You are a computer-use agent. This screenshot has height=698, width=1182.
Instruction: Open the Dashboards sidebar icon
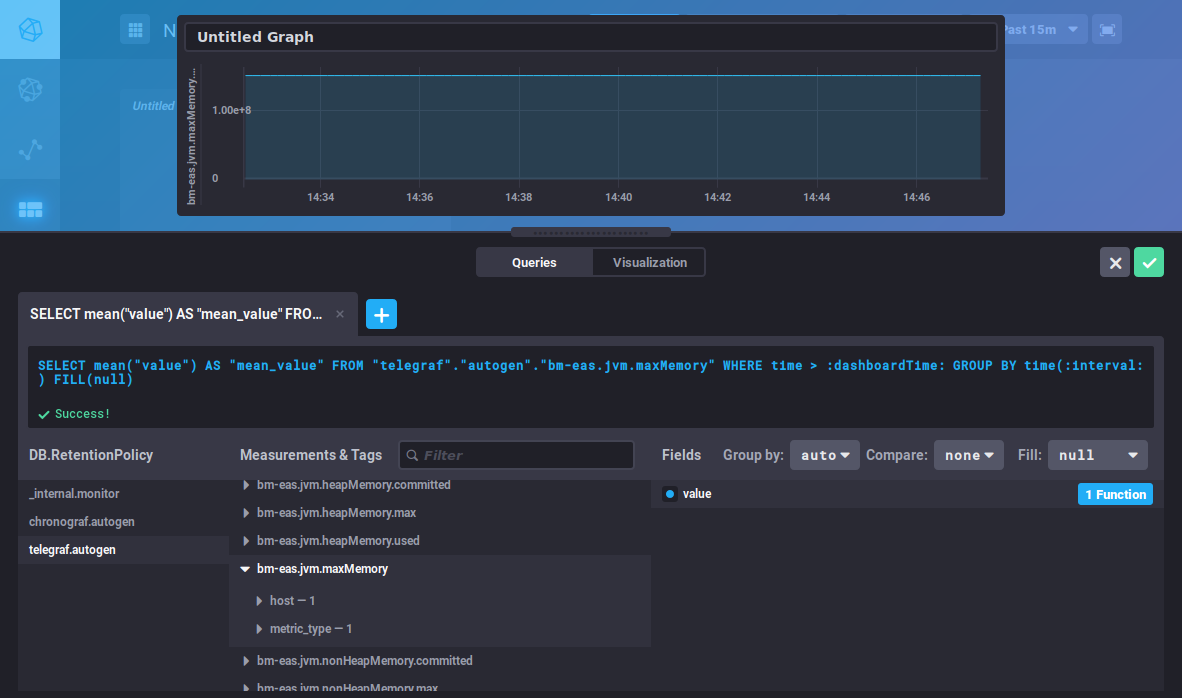30,209
